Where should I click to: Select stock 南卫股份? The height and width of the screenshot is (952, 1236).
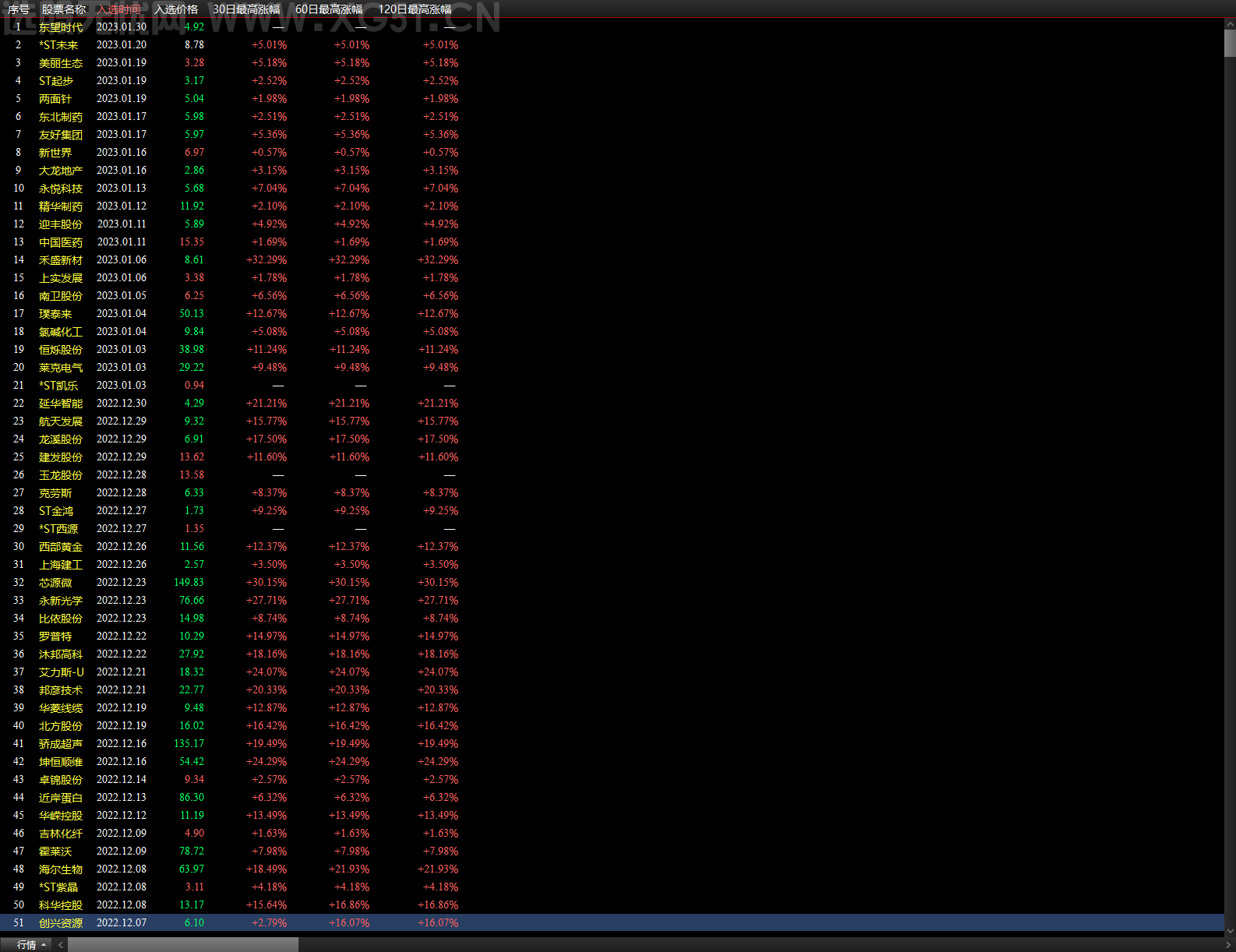pos(61,296)
